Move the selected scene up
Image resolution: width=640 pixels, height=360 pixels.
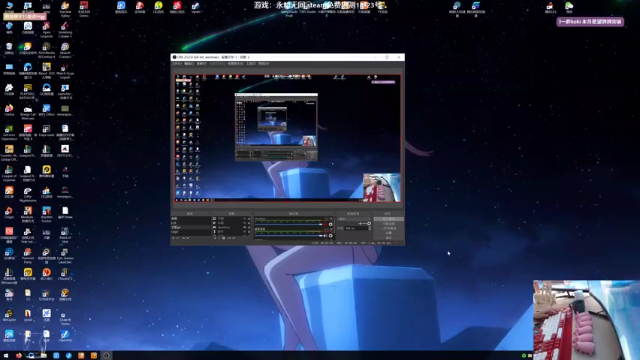tap(183, 238)
